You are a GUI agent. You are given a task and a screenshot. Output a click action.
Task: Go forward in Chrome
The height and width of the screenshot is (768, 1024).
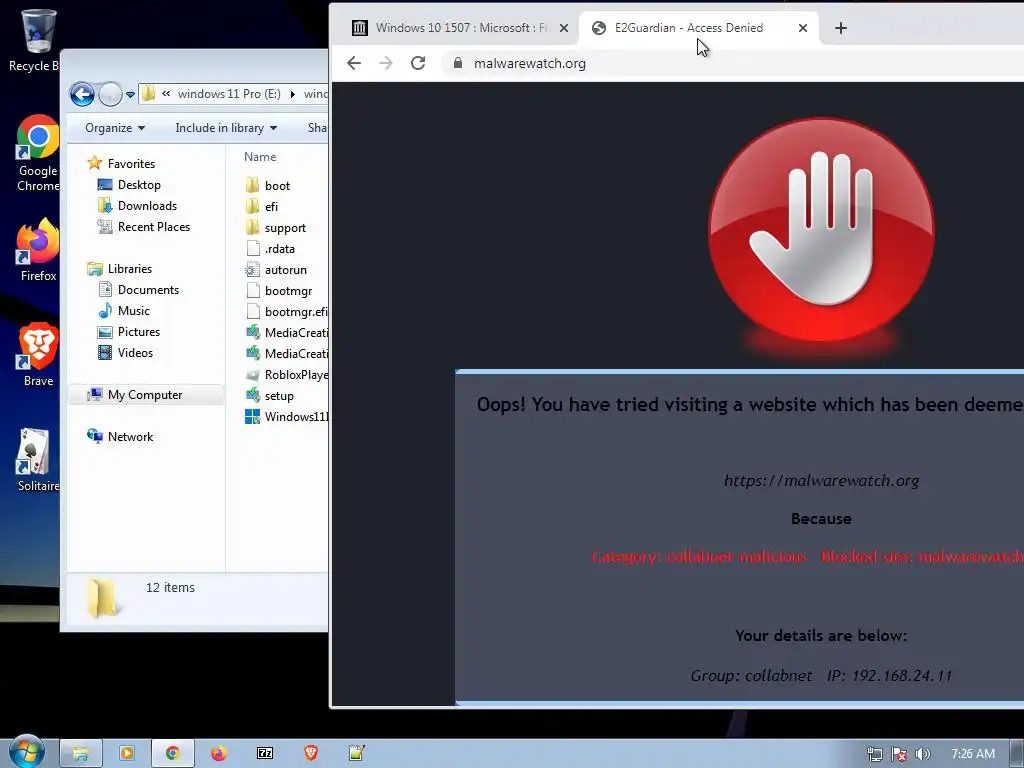[386, 63]
